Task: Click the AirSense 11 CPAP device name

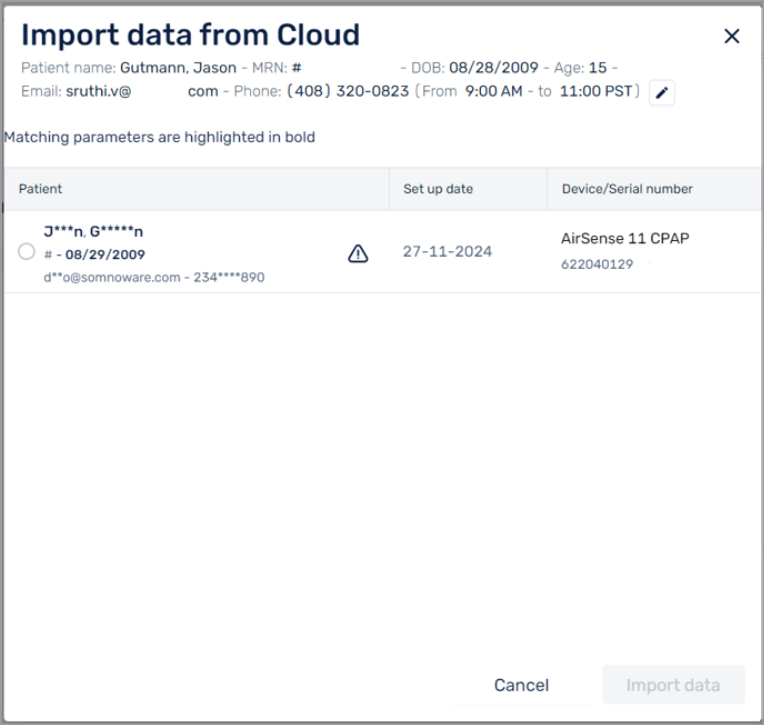Action: click(x=625, y=238)
